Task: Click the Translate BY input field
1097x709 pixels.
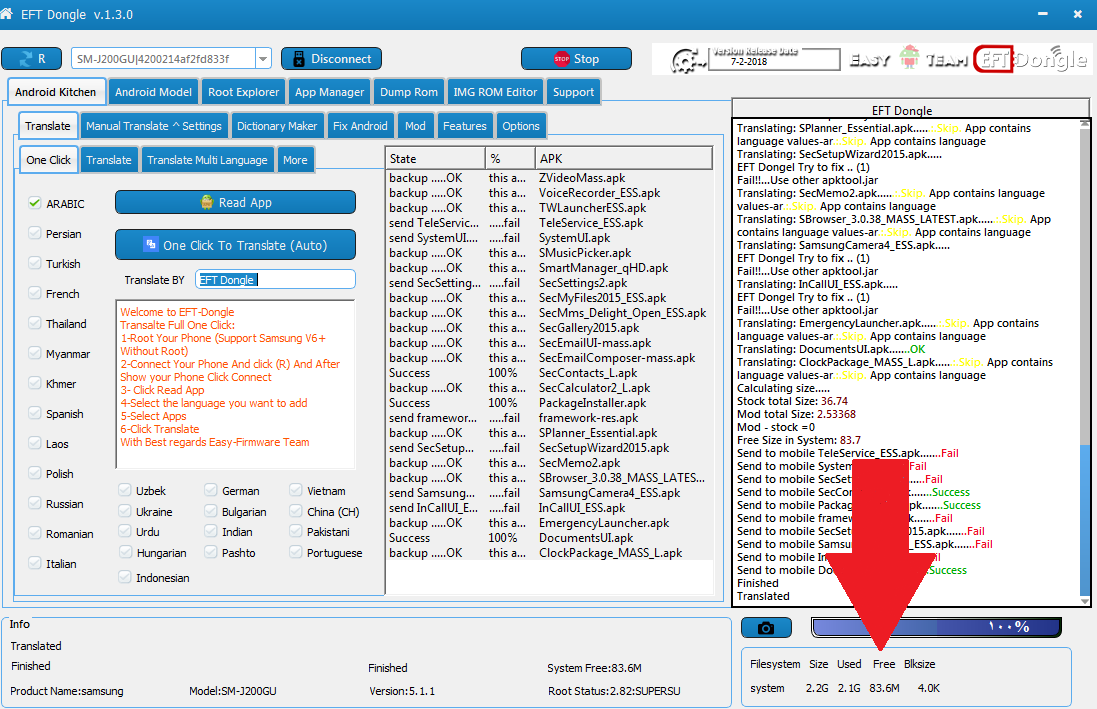Action: point(275,279)
